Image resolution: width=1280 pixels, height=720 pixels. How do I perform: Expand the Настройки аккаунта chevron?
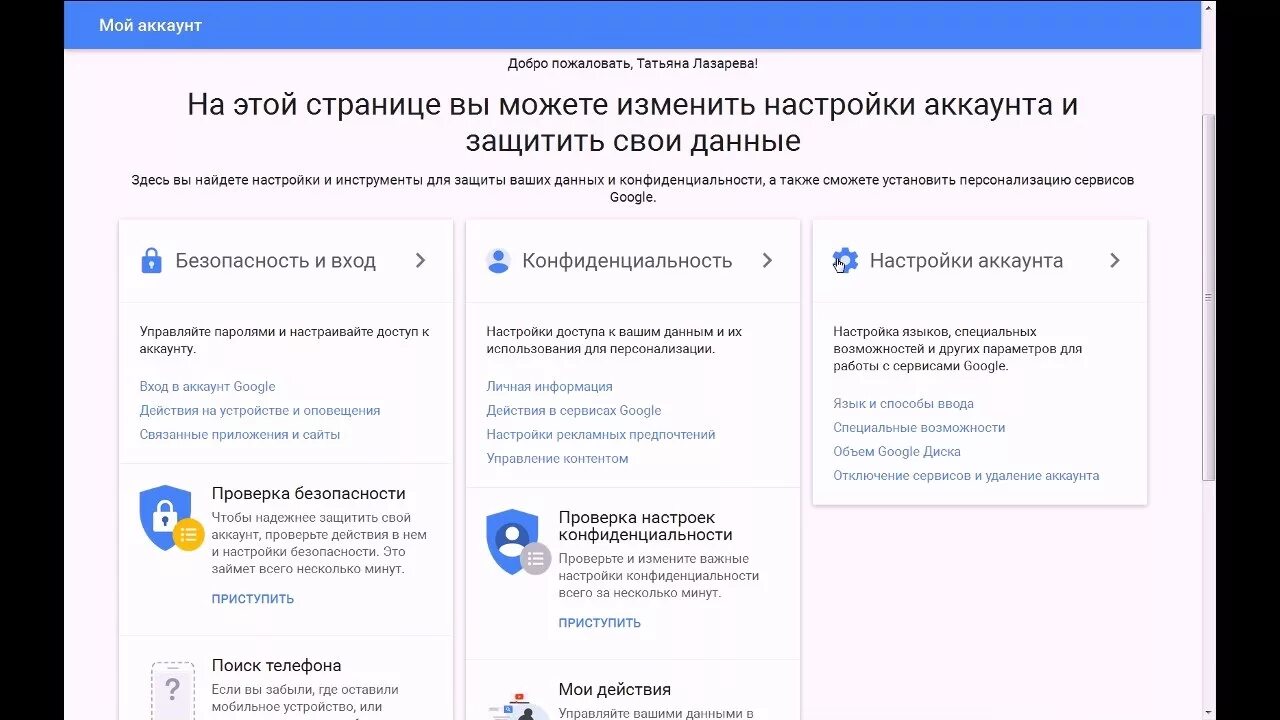pyautogui.click(x=1115, y=260)
